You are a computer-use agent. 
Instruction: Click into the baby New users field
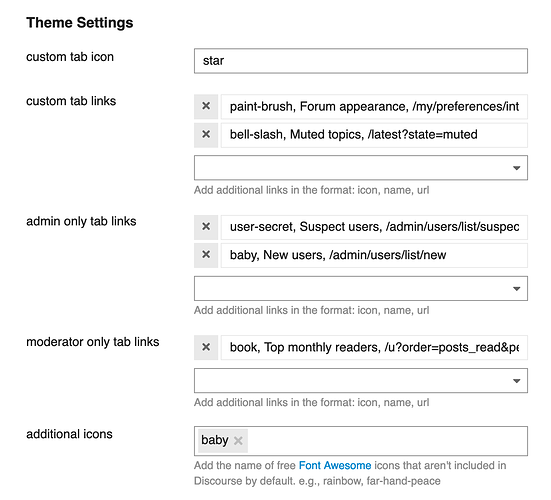point(374,255)
